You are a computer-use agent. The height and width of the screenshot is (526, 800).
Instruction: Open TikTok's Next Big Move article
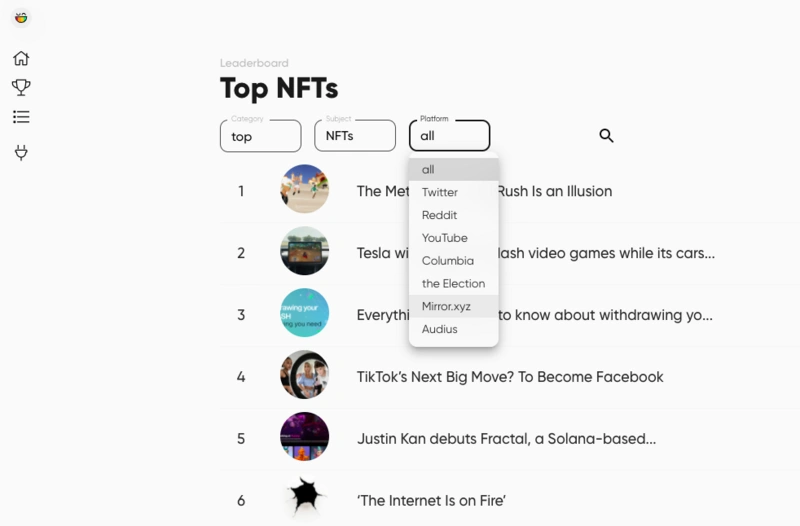[510, 377]
